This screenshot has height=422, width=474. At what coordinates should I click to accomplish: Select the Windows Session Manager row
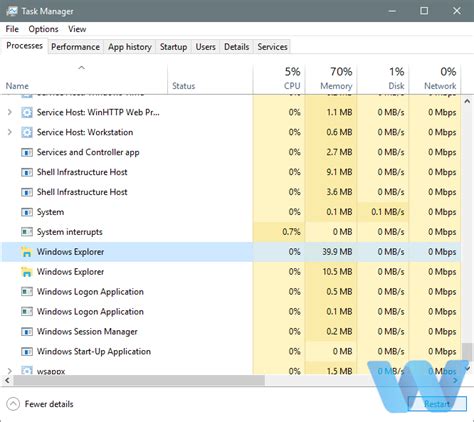point(231,332)
